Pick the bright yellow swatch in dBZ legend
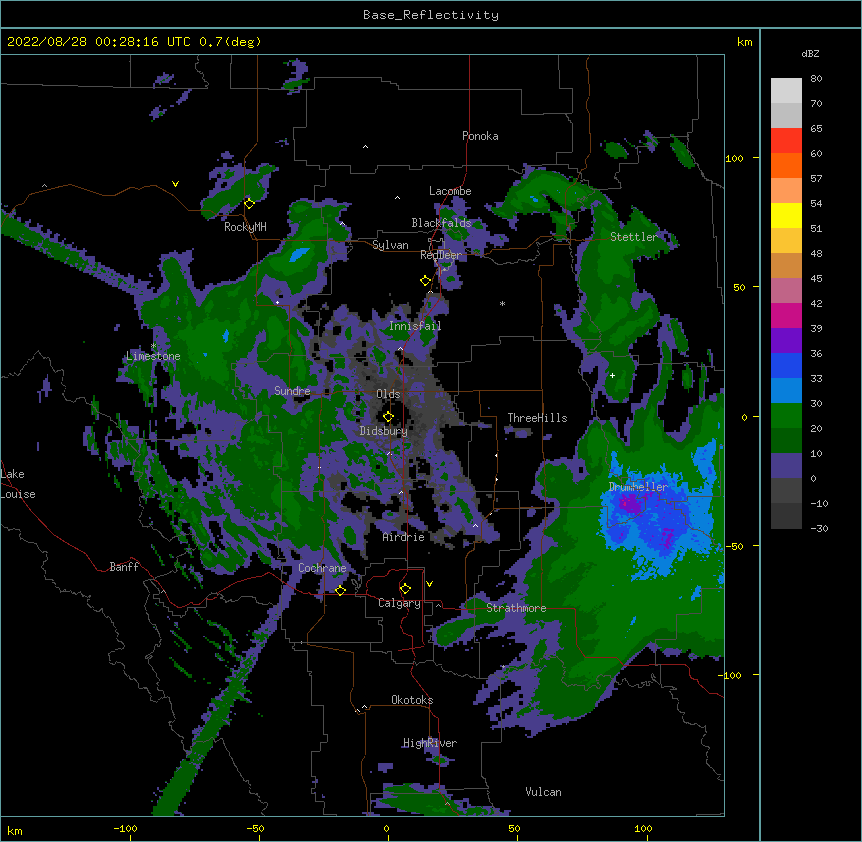This screenshot has width=862, height=842. 786,215
